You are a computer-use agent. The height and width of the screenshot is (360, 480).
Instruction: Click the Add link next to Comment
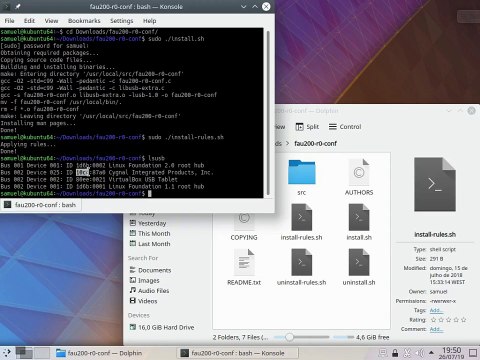point(436,329)
